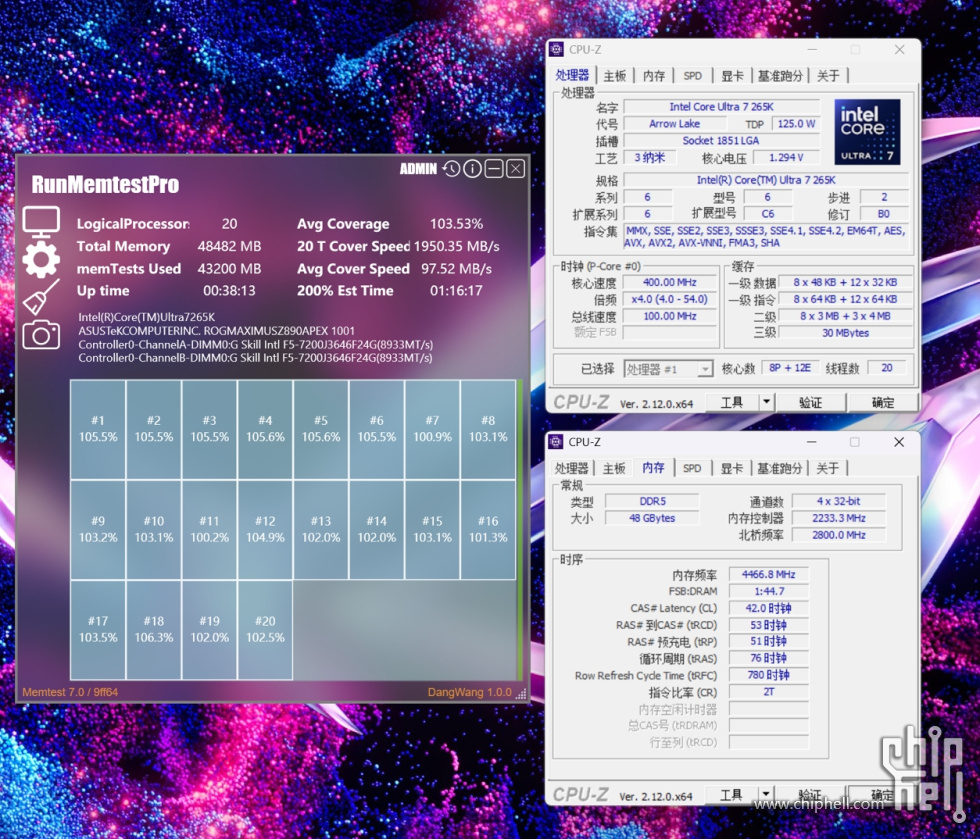
Task: Take screenshot with RunMemtestPro camera icon
Action: click(41, 334)
